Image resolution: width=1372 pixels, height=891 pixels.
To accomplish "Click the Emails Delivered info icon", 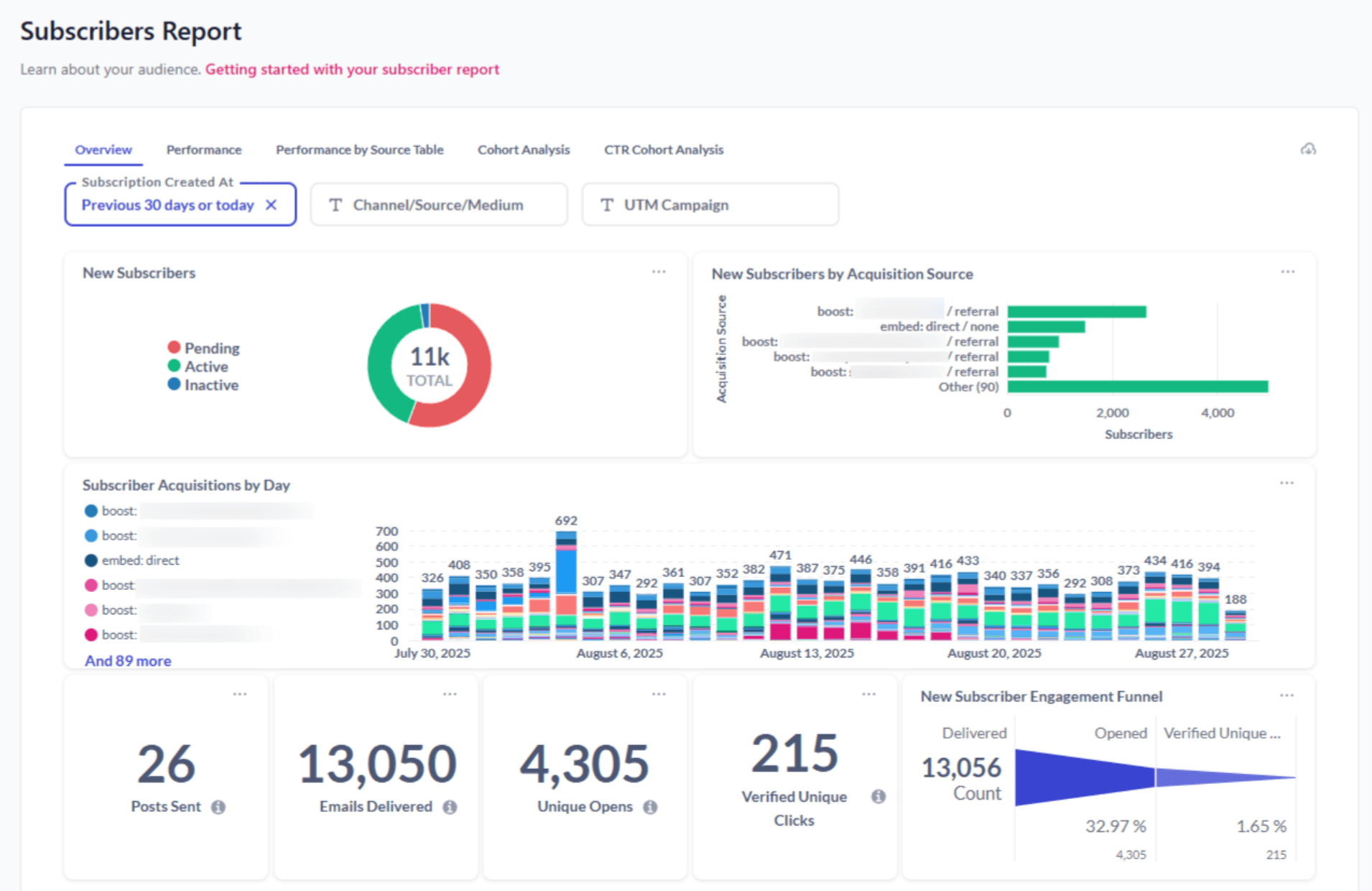I will tap(450, 806).
